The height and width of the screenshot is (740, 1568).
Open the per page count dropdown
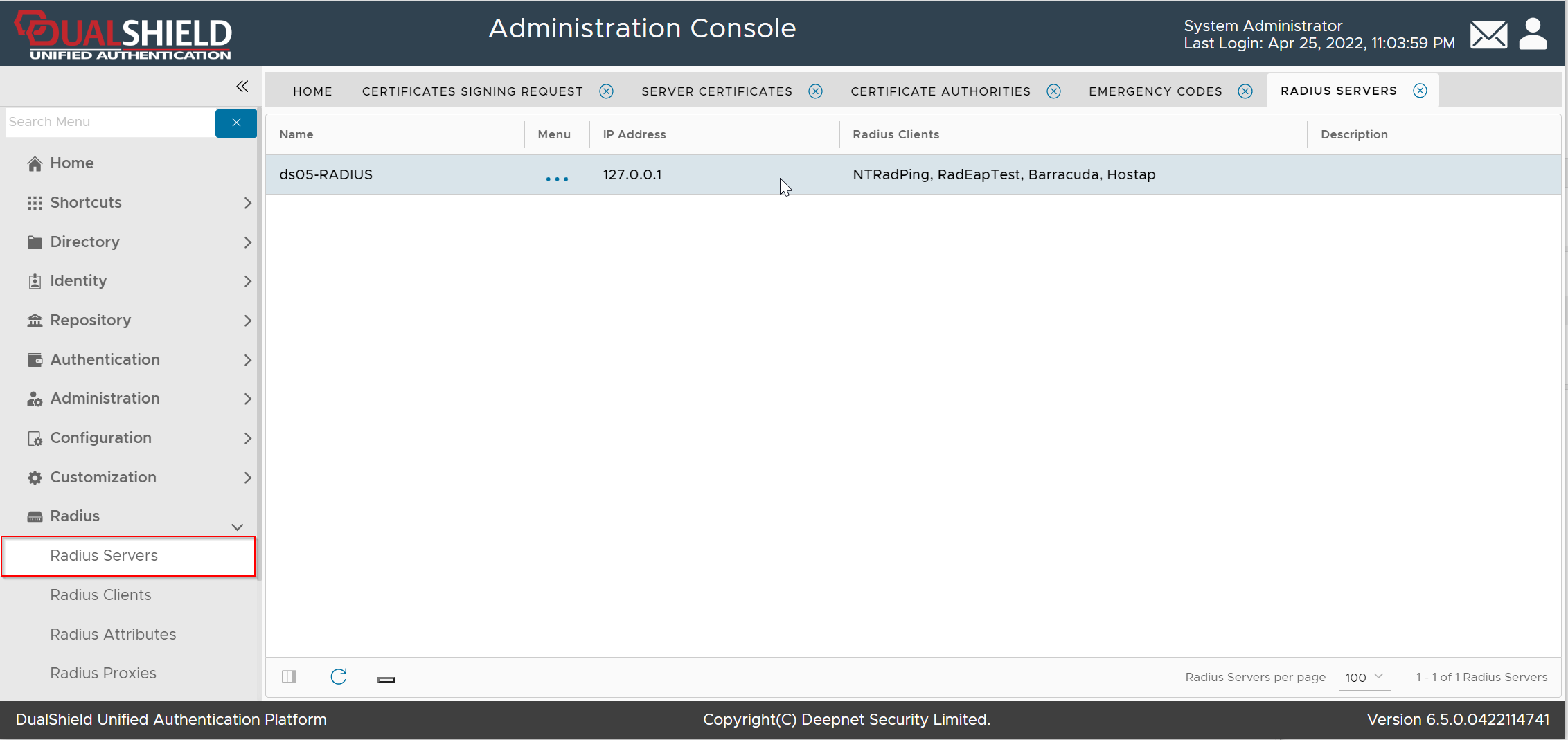pyautogui.click(x=1364, y=677)
